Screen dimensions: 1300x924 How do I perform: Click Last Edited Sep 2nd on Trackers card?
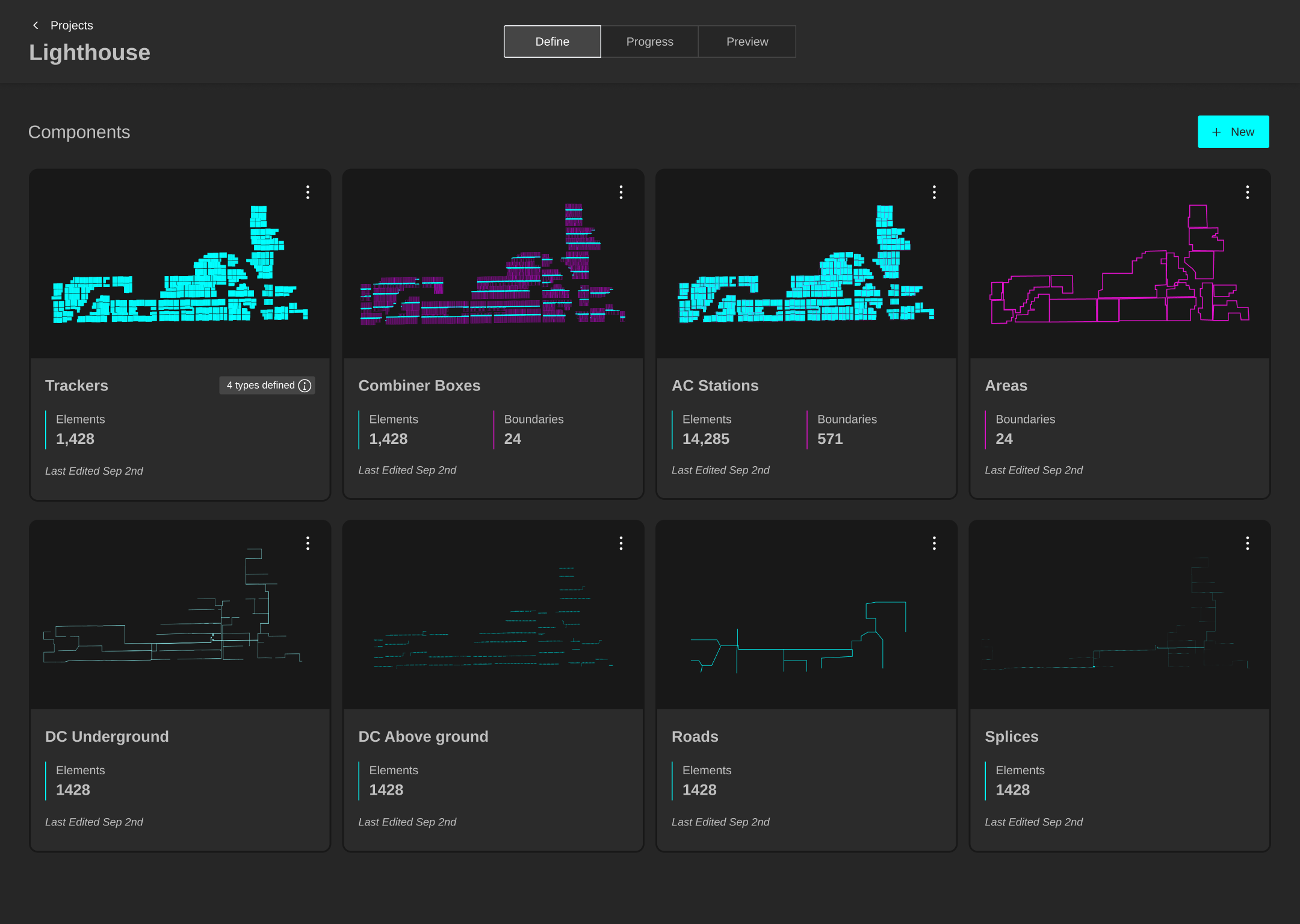tap(94, 471)
